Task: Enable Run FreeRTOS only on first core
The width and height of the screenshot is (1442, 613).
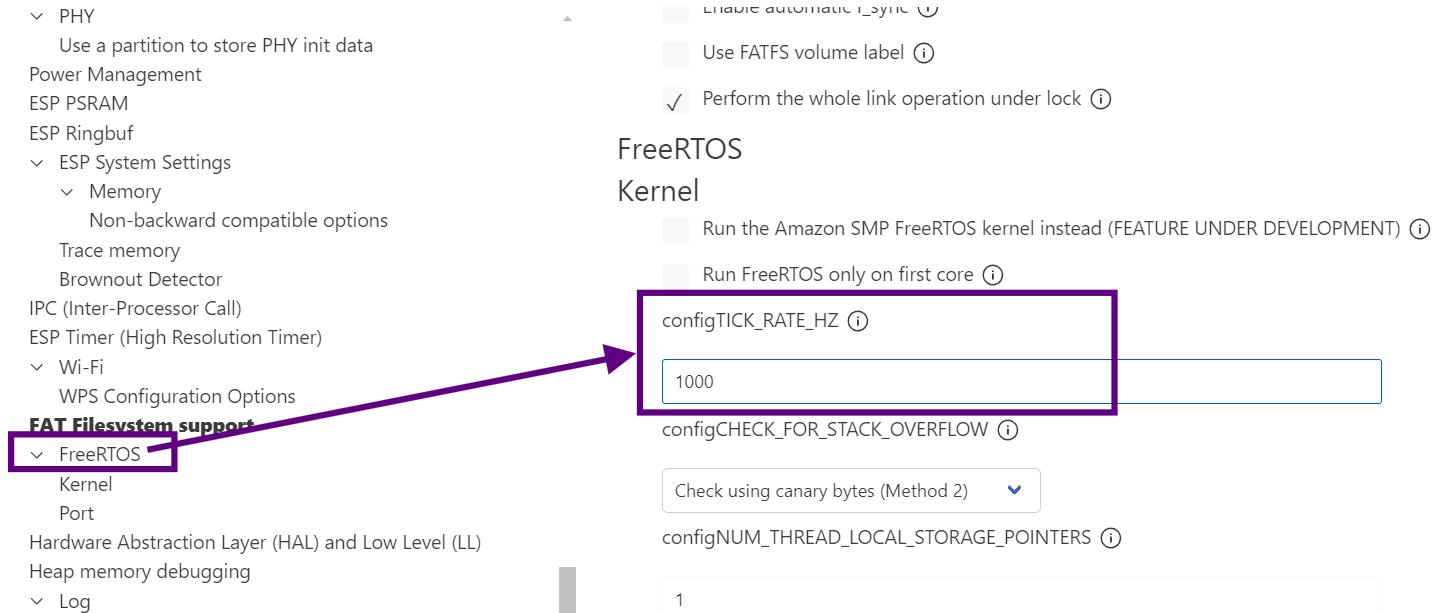Action: point(676,275)
